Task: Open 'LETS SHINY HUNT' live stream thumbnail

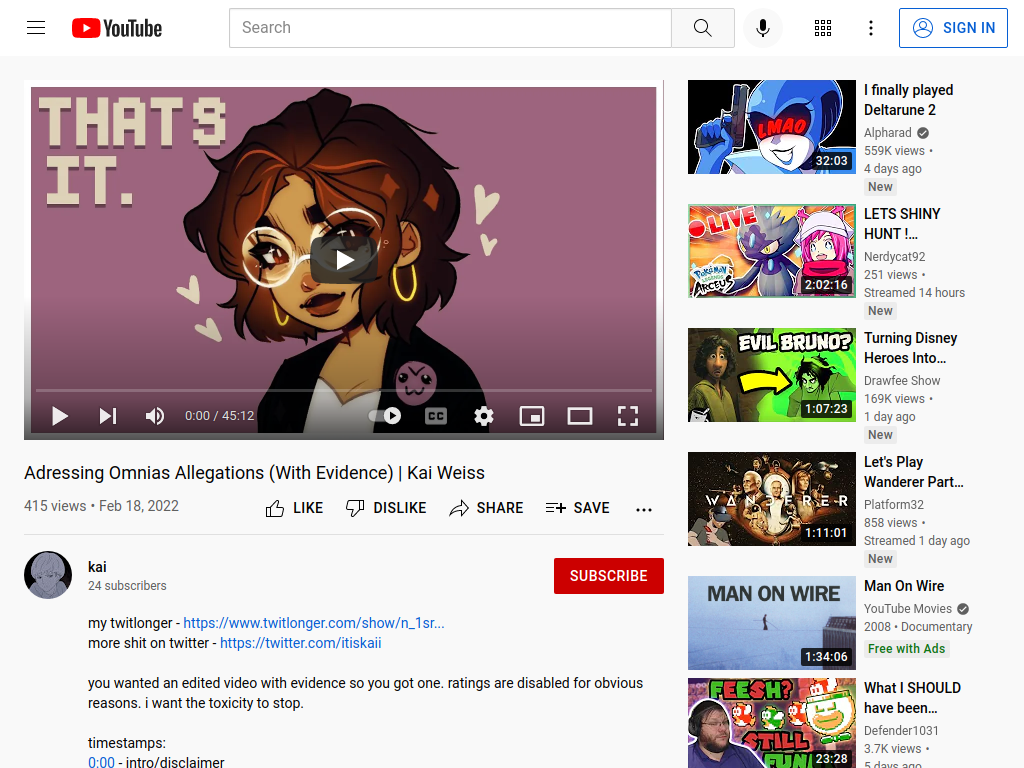Action: coord(772,251)
